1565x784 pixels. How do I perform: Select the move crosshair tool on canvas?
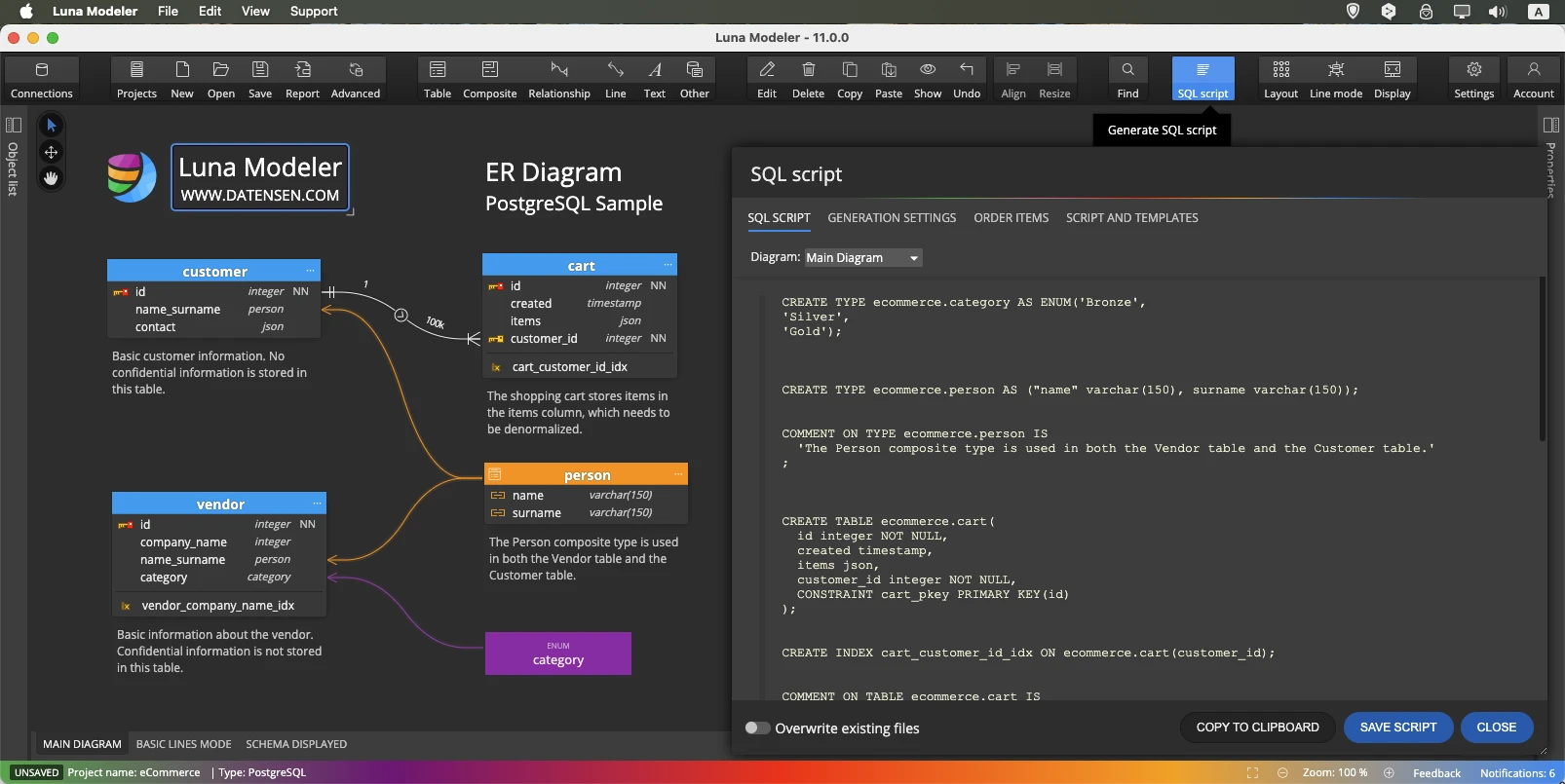click(x=51, y=152)
